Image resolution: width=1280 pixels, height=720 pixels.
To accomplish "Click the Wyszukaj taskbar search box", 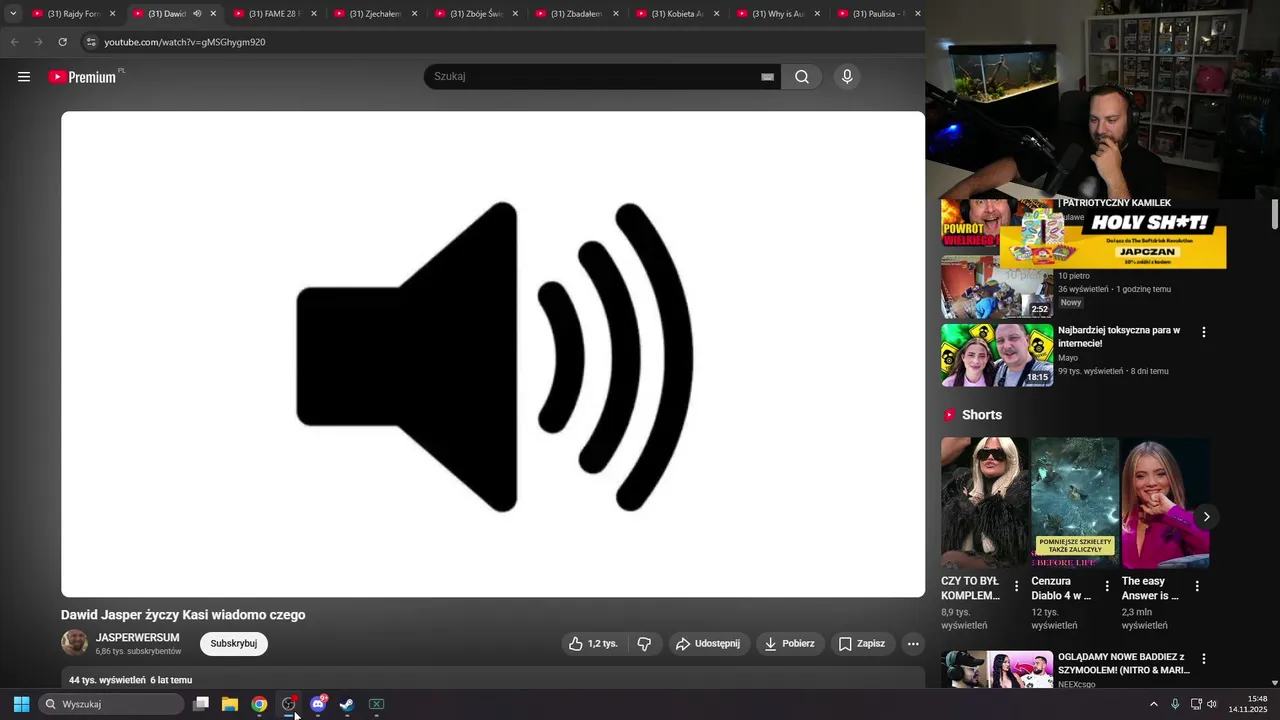I will pyautogui.click(x=112, y=704).
